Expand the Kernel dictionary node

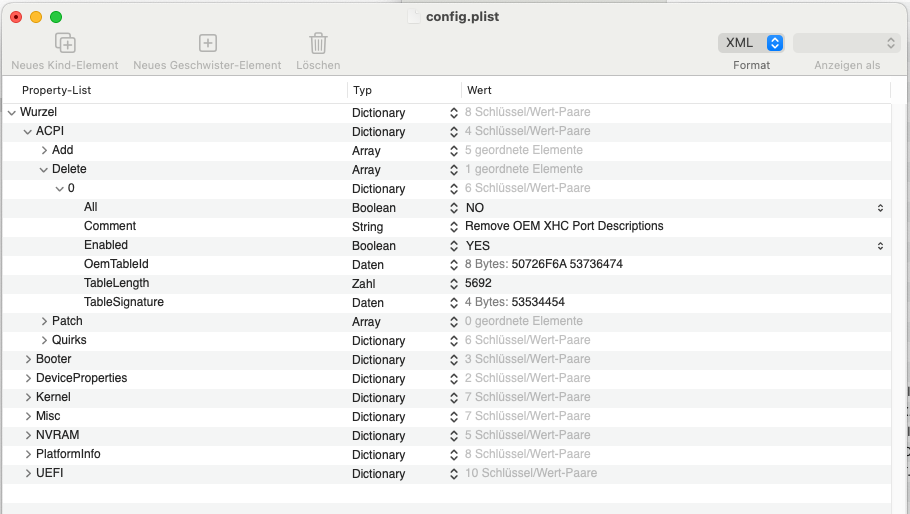coord(28,398)
